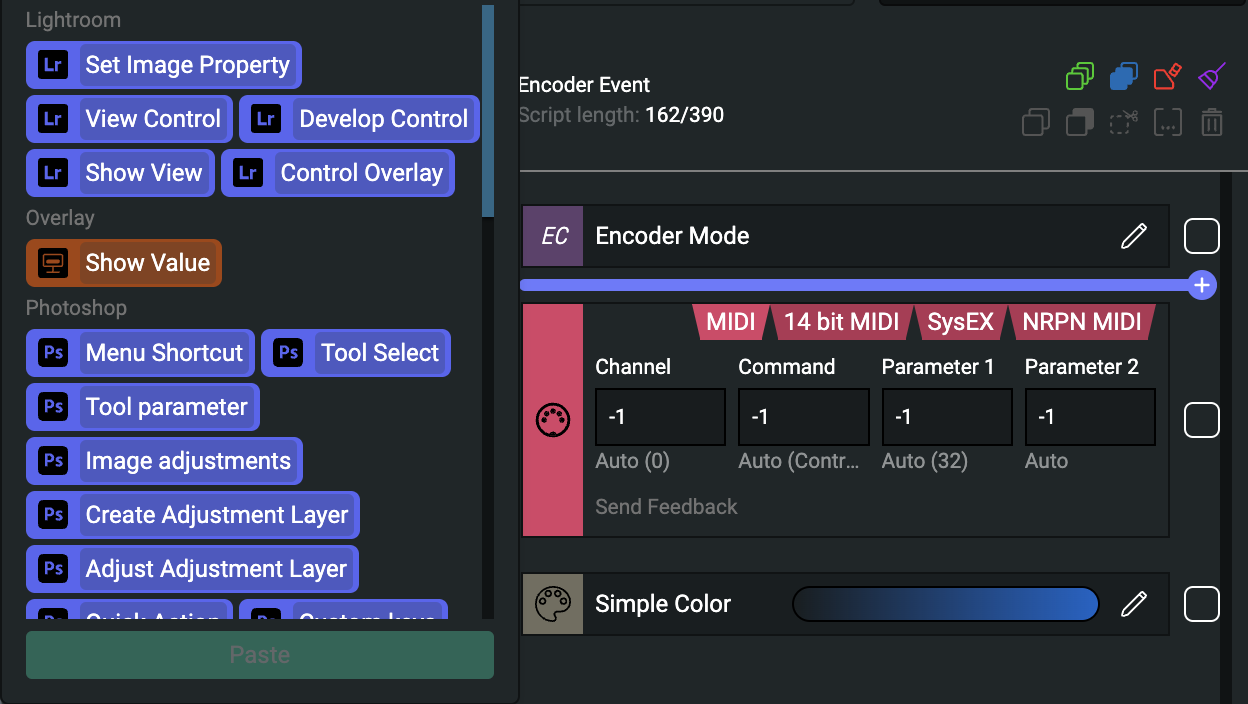Select the Encoder Mode action checkbox

(x=1201, y=236)
